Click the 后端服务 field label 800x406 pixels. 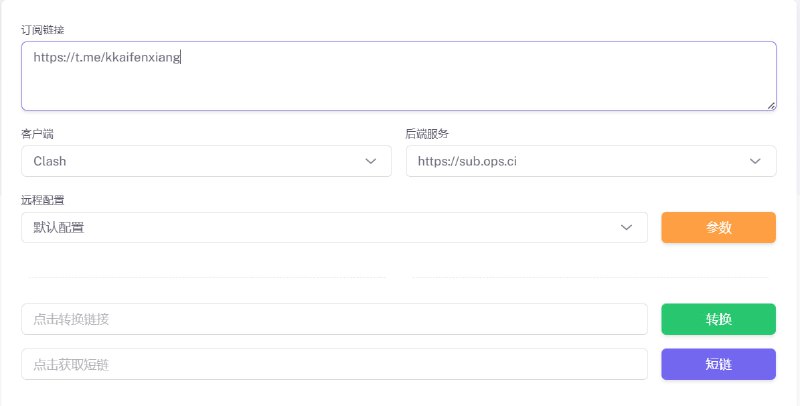pyautogui.click(x=428, y=134)
